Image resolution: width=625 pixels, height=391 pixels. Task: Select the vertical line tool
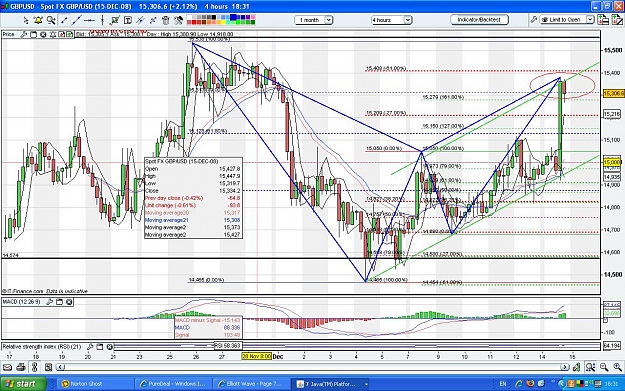102,20
